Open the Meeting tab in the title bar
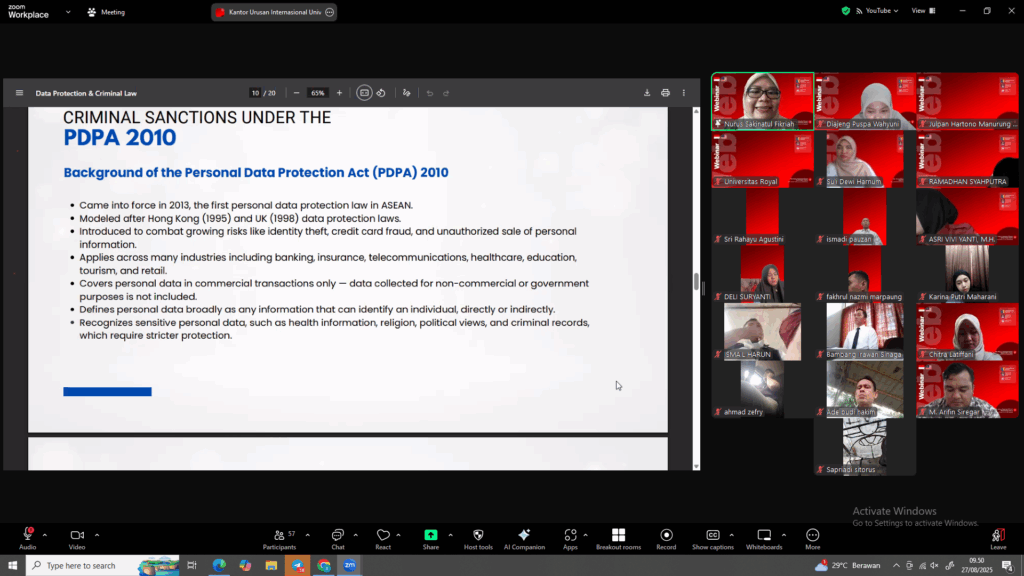 pos(106,12)
